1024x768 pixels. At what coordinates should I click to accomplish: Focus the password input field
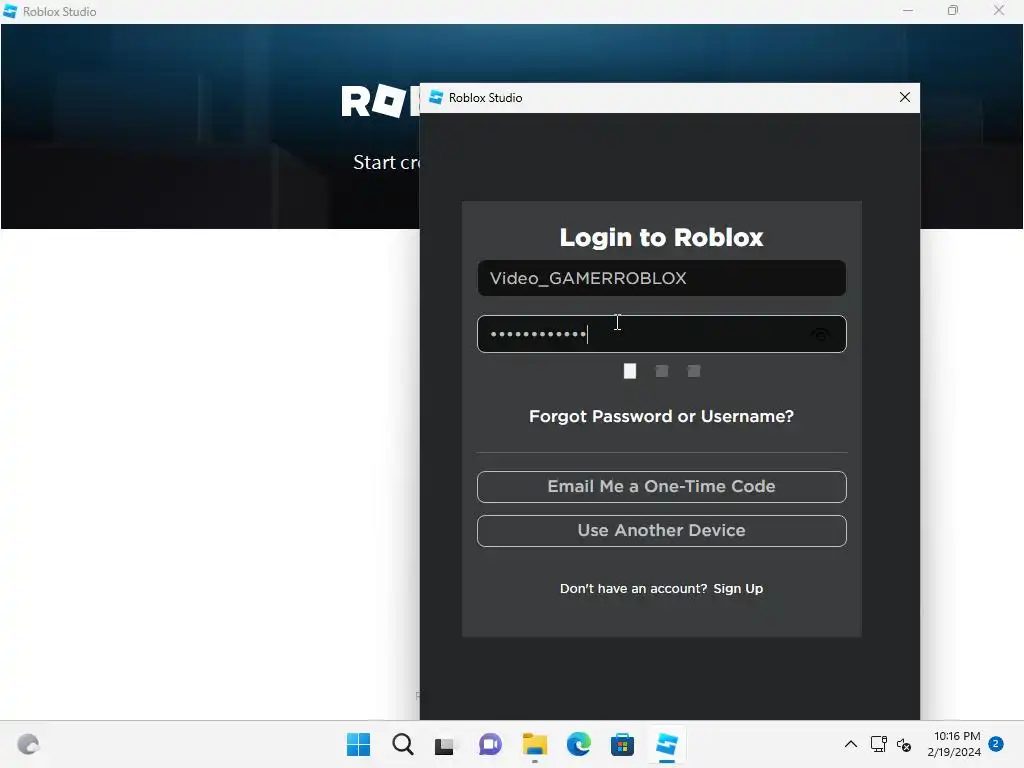pos(662,334)
